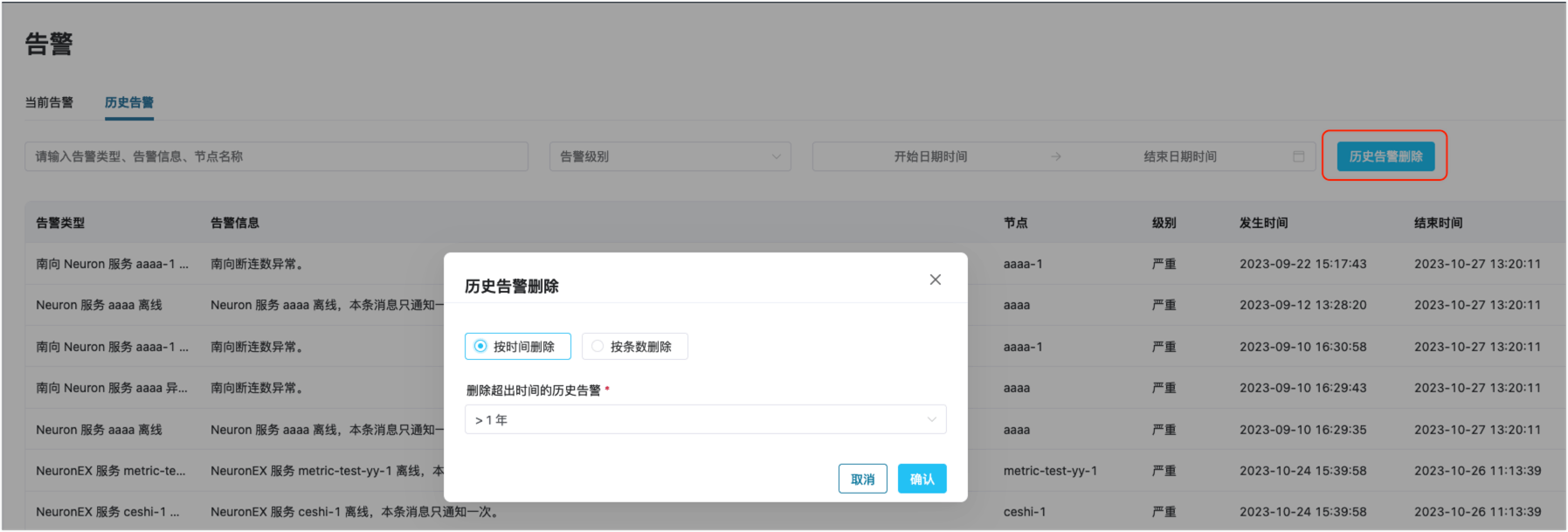Click the 历史告警删除 button
Screen dimensions: 1568x532
click(x=1385, y=156)
